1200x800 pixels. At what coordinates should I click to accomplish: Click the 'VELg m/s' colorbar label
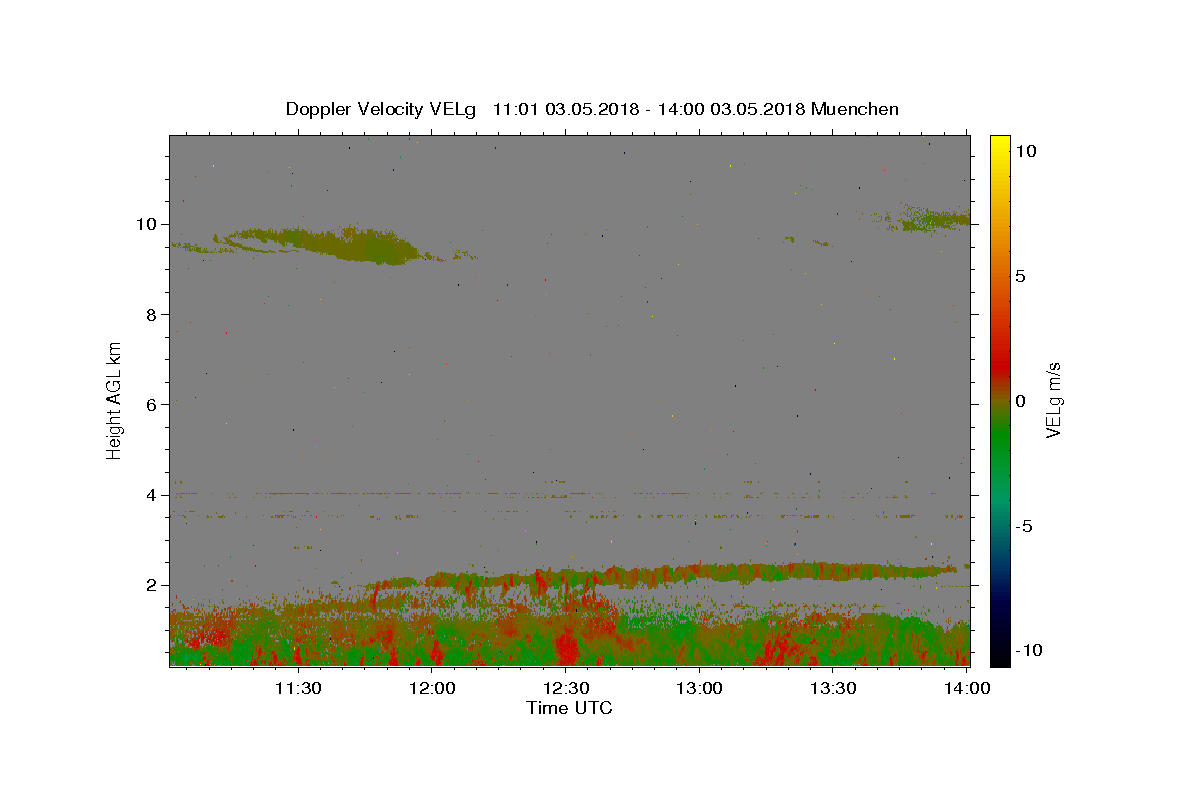(x=1053, y=400)
